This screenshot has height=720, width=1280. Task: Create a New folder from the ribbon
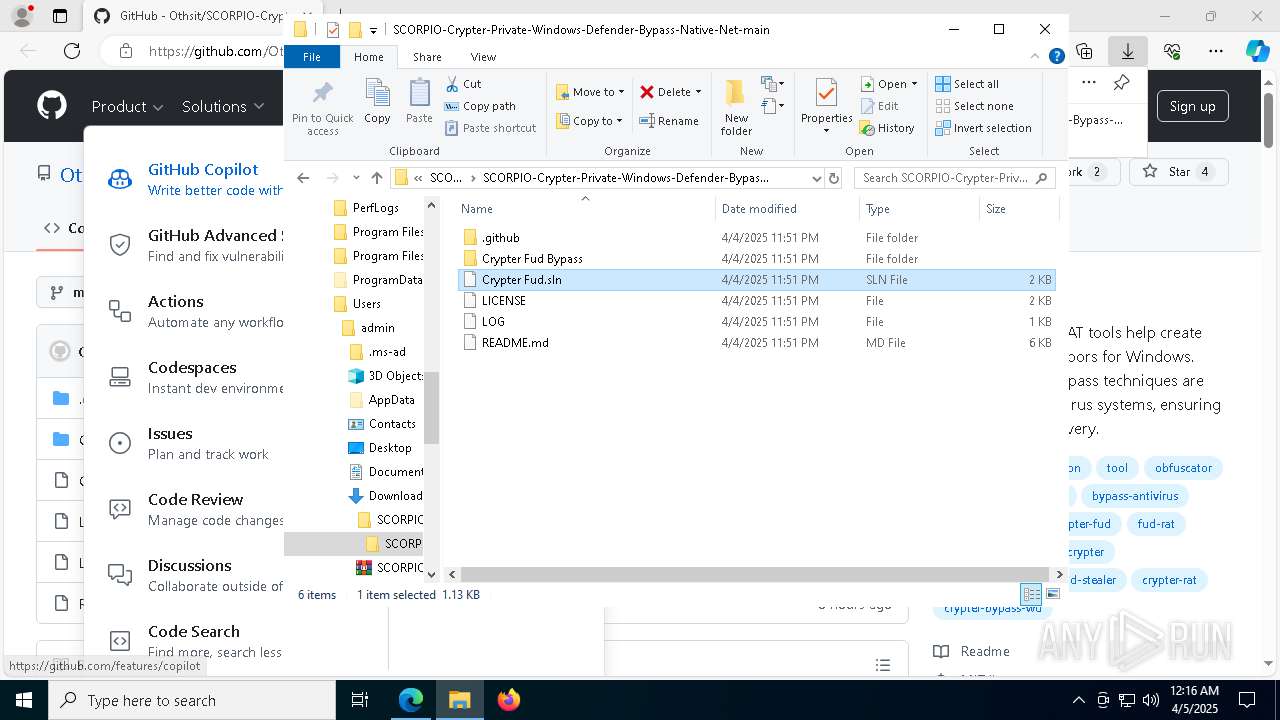click(x=736, y=106)
